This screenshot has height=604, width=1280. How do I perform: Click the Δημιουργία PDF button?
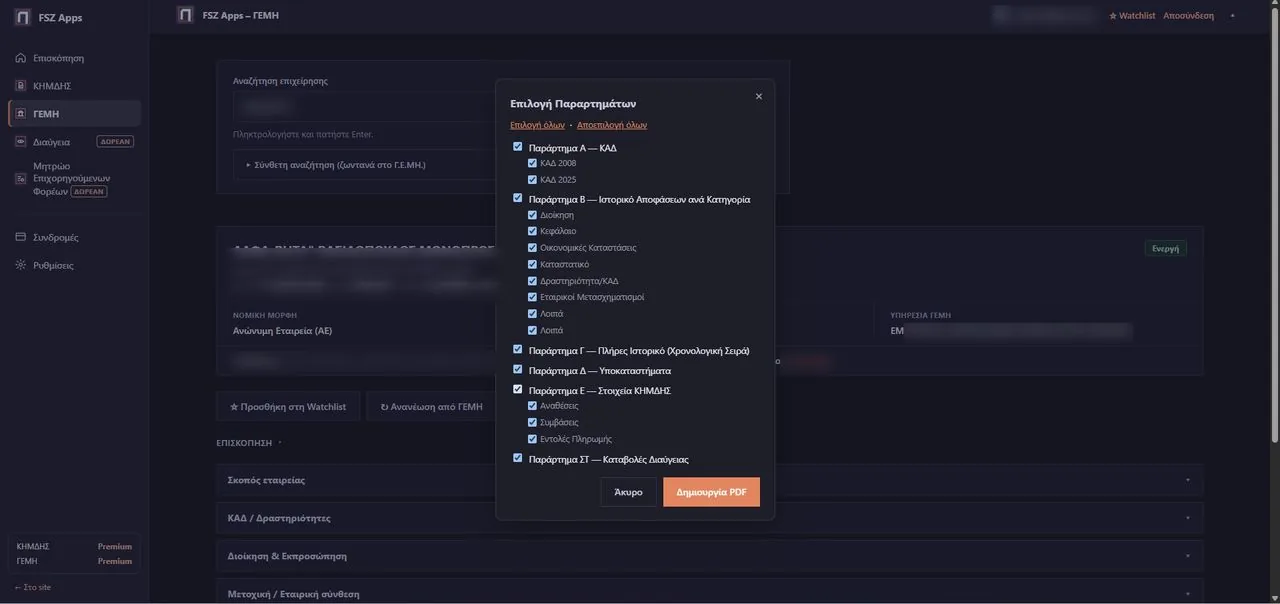click(x=711, y=492)
